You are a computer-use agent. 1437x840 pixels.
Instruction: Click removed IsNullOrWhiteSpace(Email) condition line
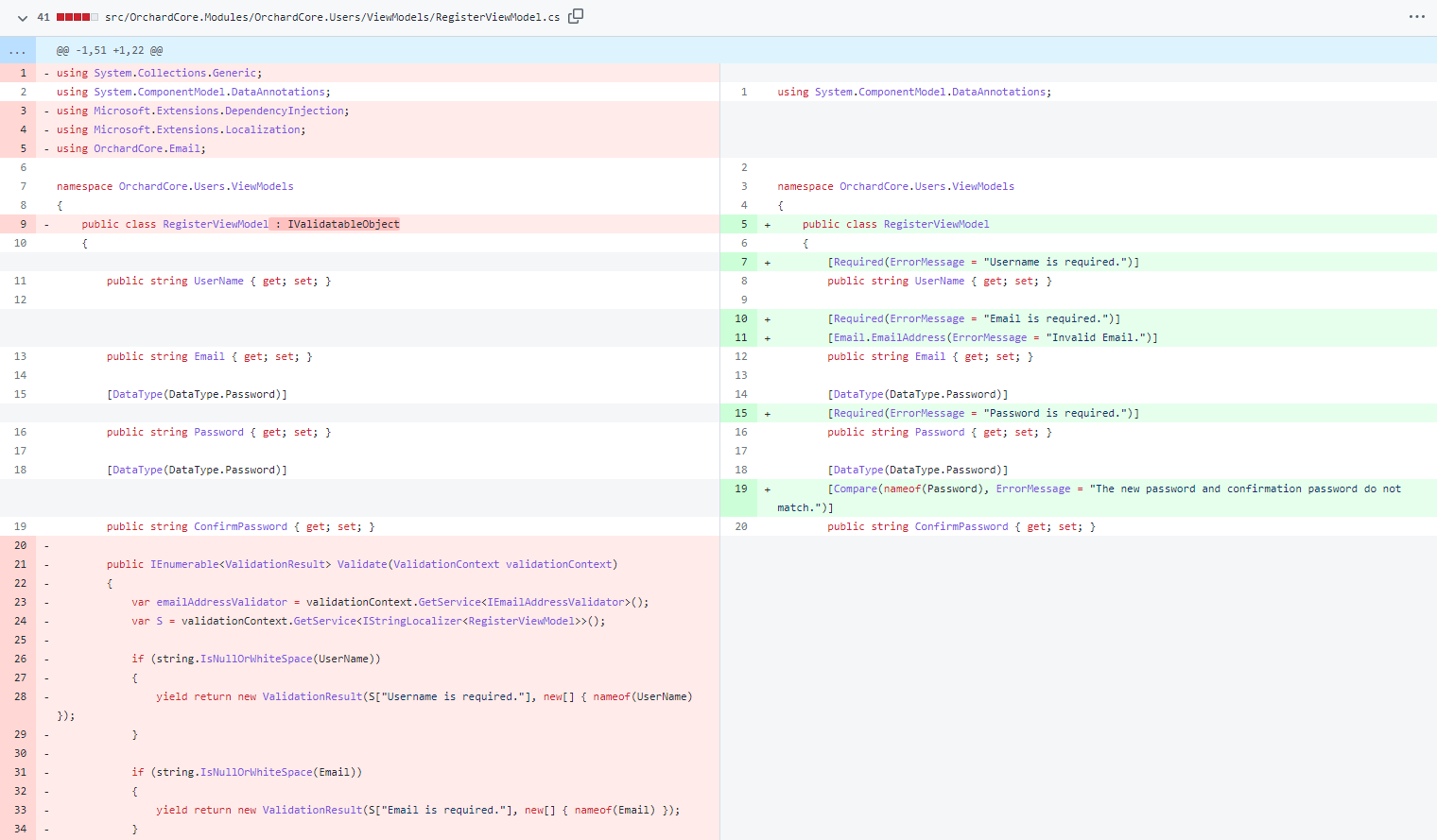(247, 772)
